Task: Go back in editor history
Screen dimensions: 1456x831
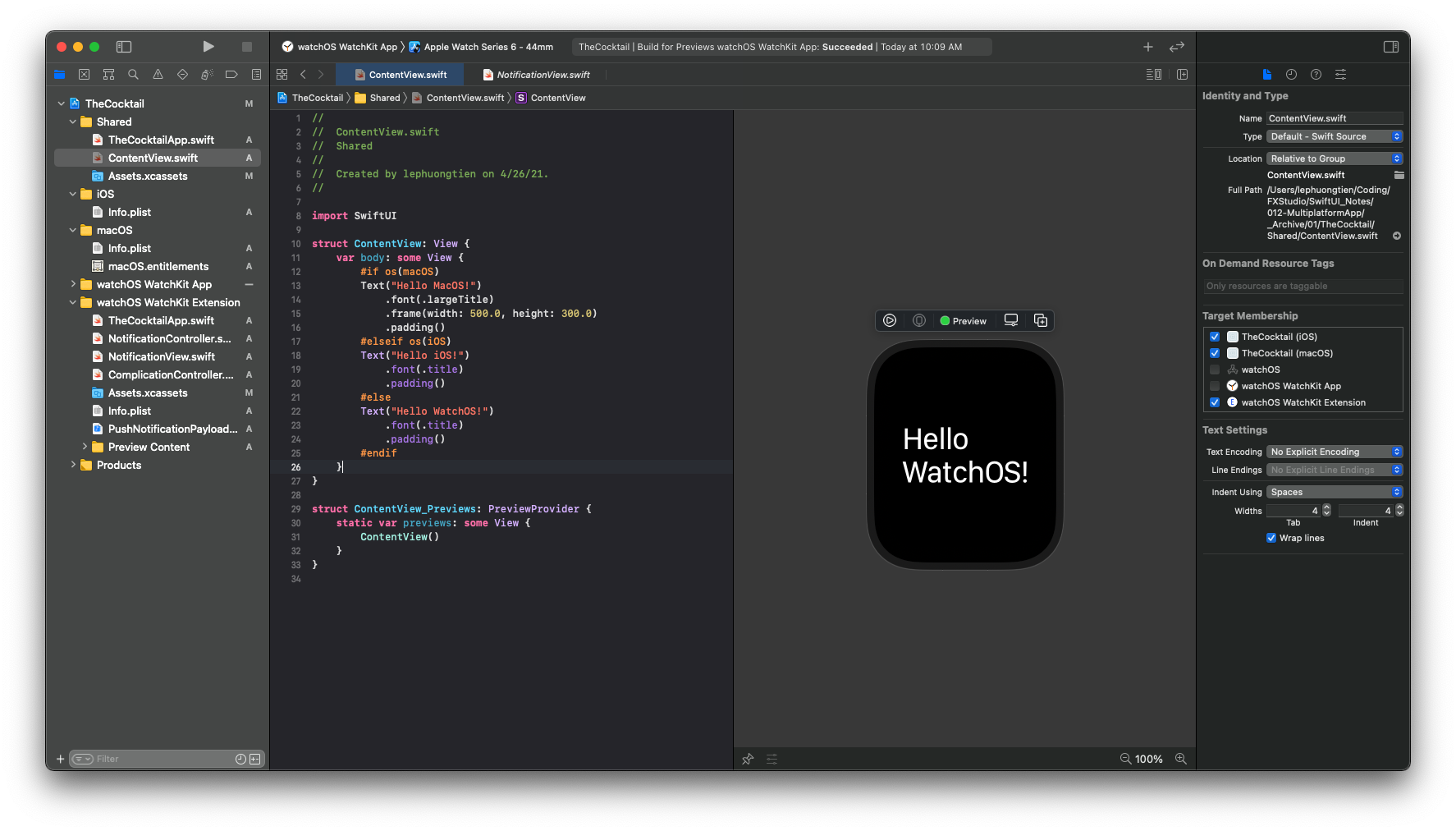Action: point(303,75)
